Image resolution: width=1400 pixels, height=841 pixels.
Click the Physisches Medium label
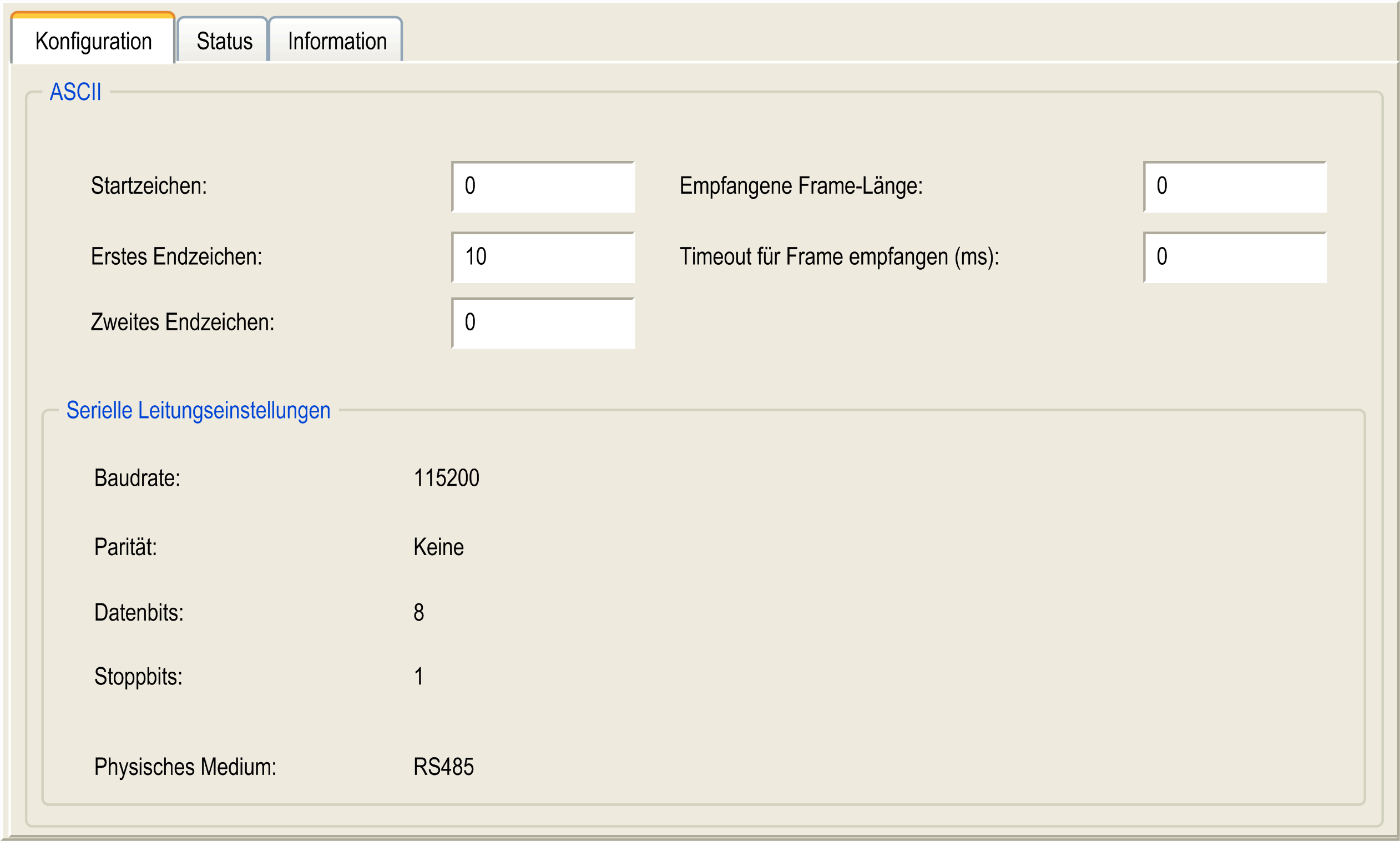(x=185, y=767)
